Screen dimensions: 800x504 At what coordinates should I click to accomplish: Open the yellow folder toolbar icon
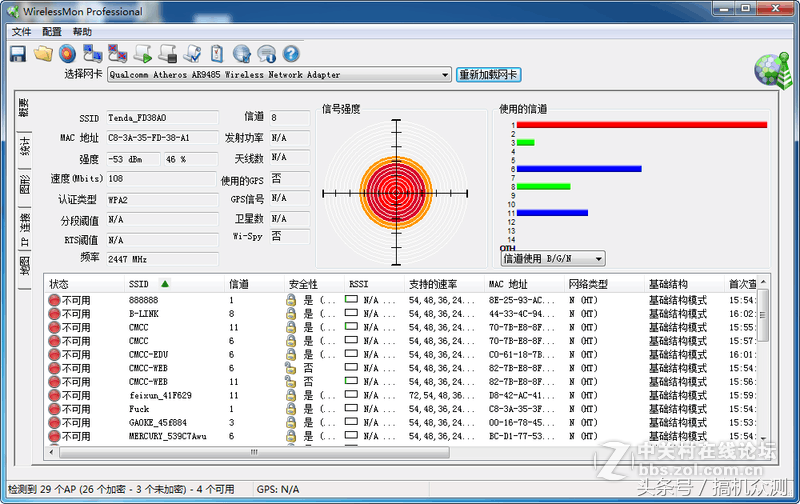(43, 54)
